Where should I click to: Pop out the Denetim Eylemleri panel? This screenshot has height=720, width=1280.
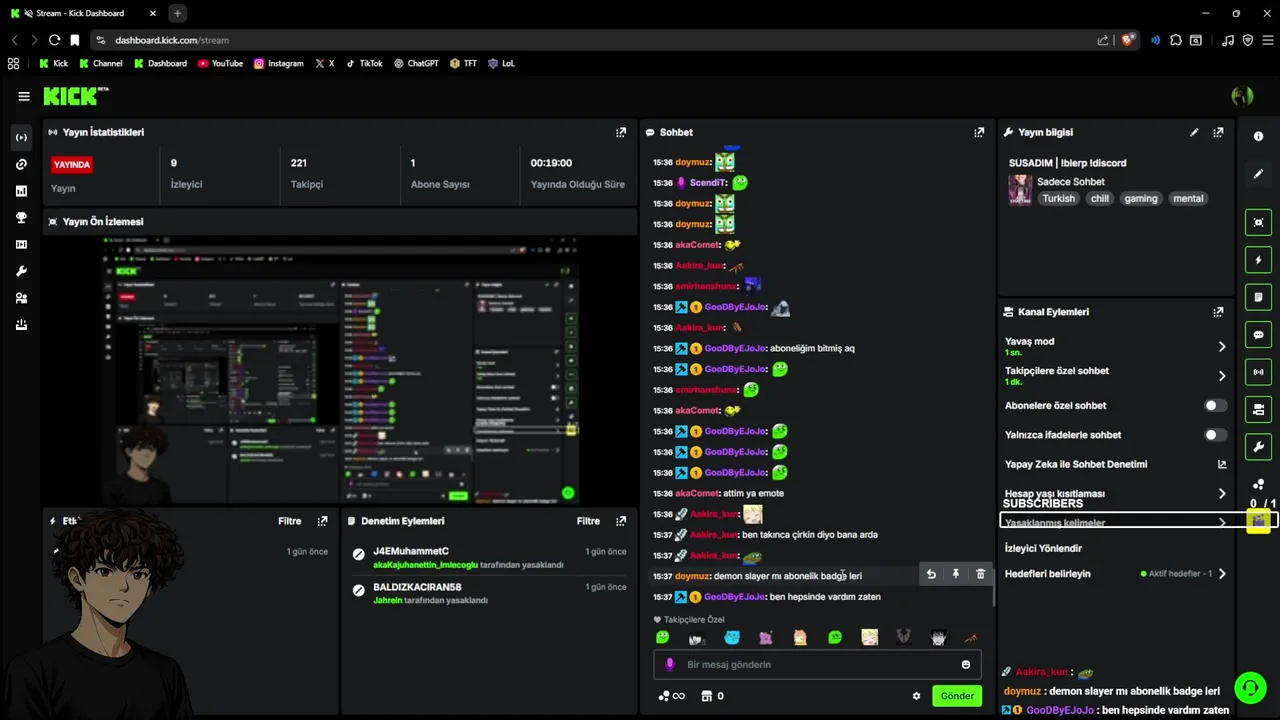(x=621, y=521)
